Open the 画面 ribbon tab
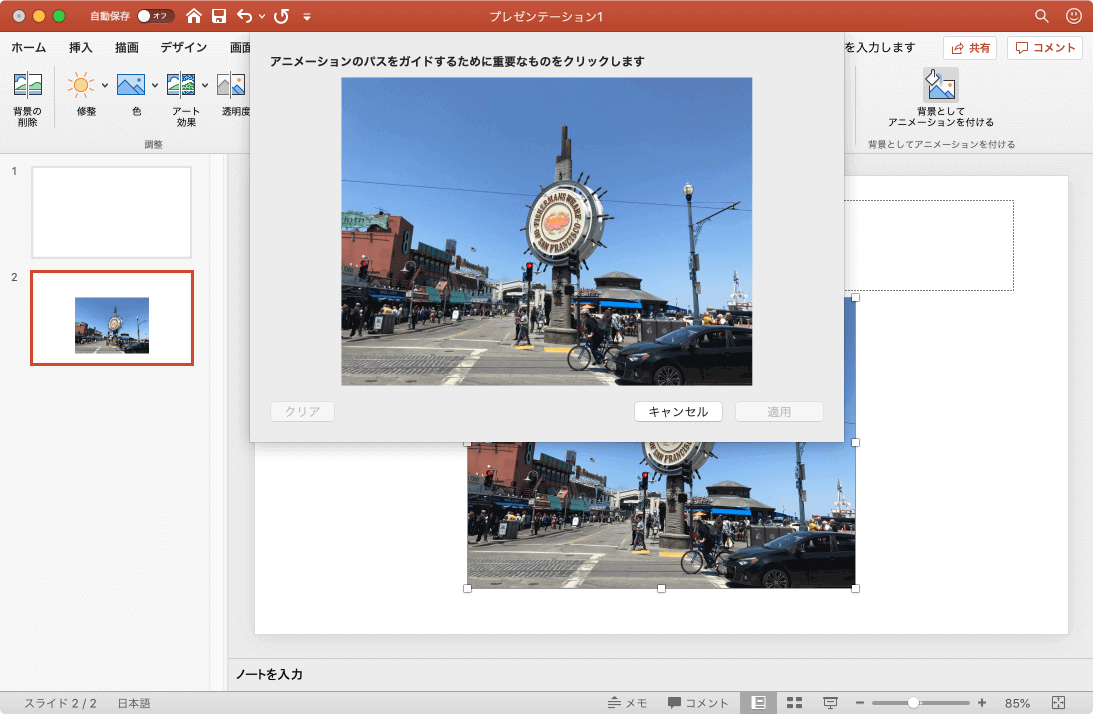 pyautogui.click(x=240, y=47)
